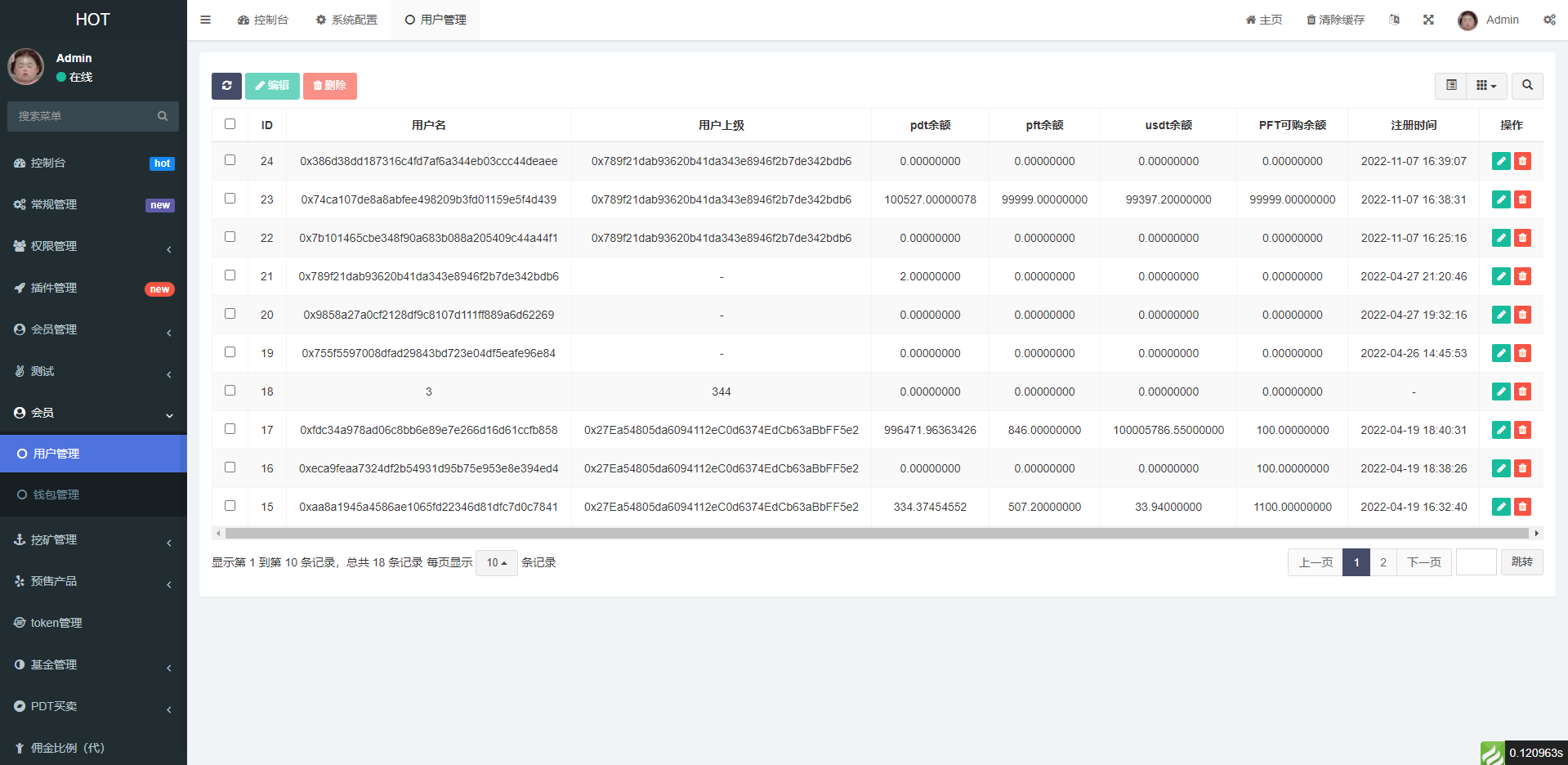Screen dimensions: 1568x765
Task: Open the columns visibility dropdown
Action: coord(1485,86)
